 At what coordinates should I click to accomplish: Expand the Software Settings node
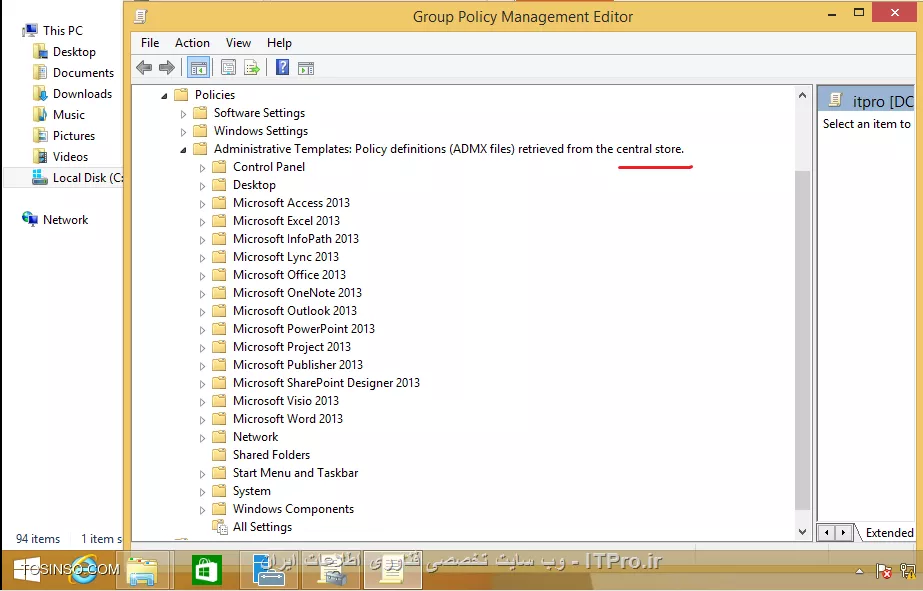(183, 114)
